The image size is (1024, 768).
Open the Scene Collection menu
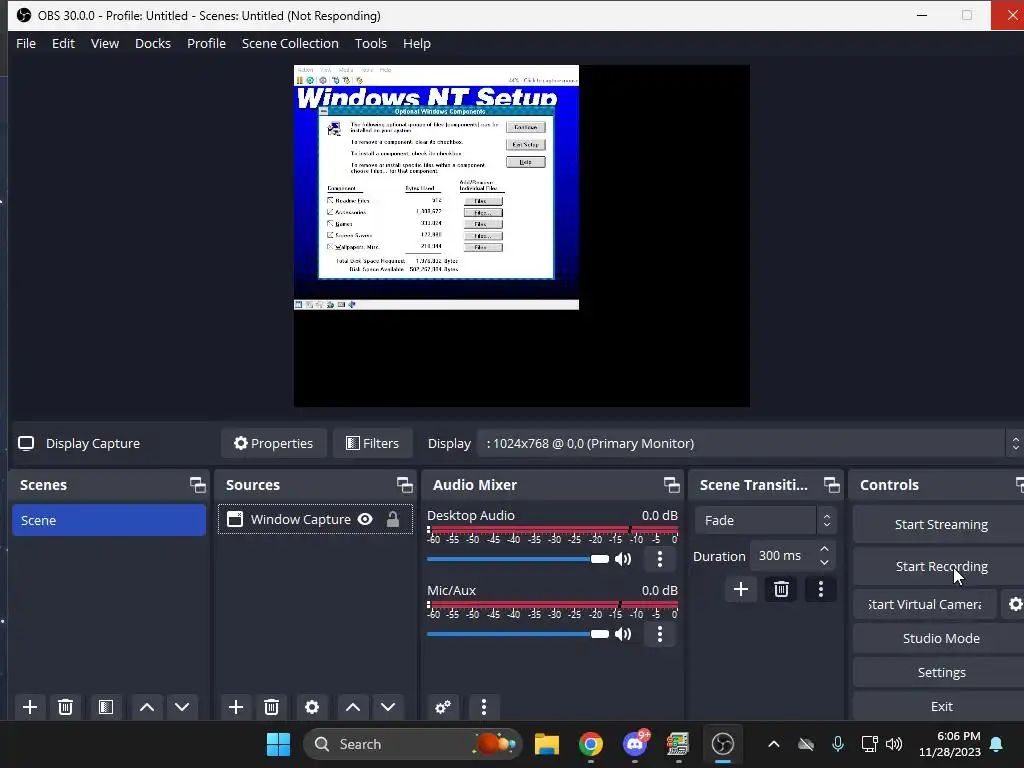point(290,44)
